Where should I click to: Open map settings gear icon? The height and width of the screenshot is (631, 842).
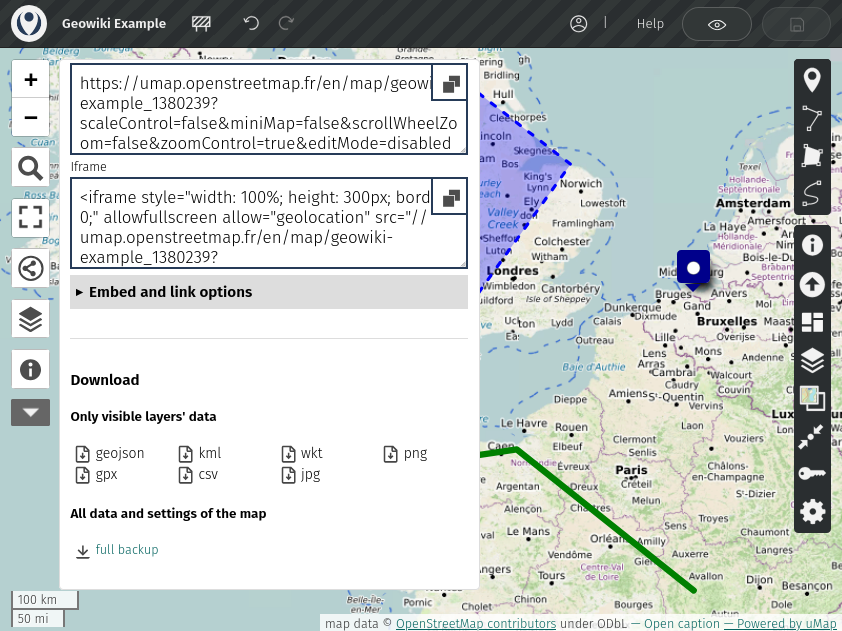click(812, 512)
